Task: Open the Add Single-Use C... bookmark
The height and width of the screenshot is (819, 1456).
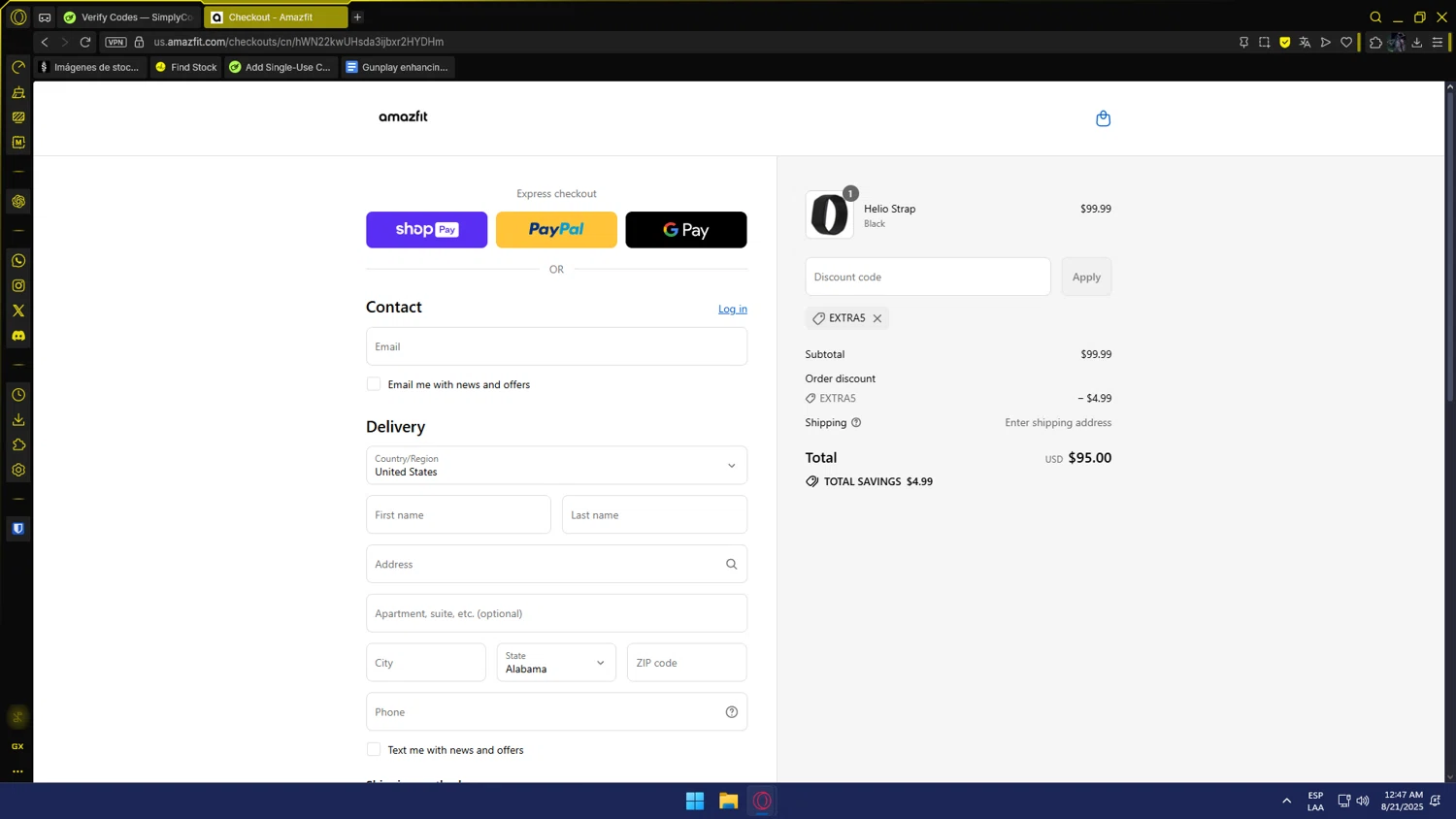Action: (x=281, y=67)
